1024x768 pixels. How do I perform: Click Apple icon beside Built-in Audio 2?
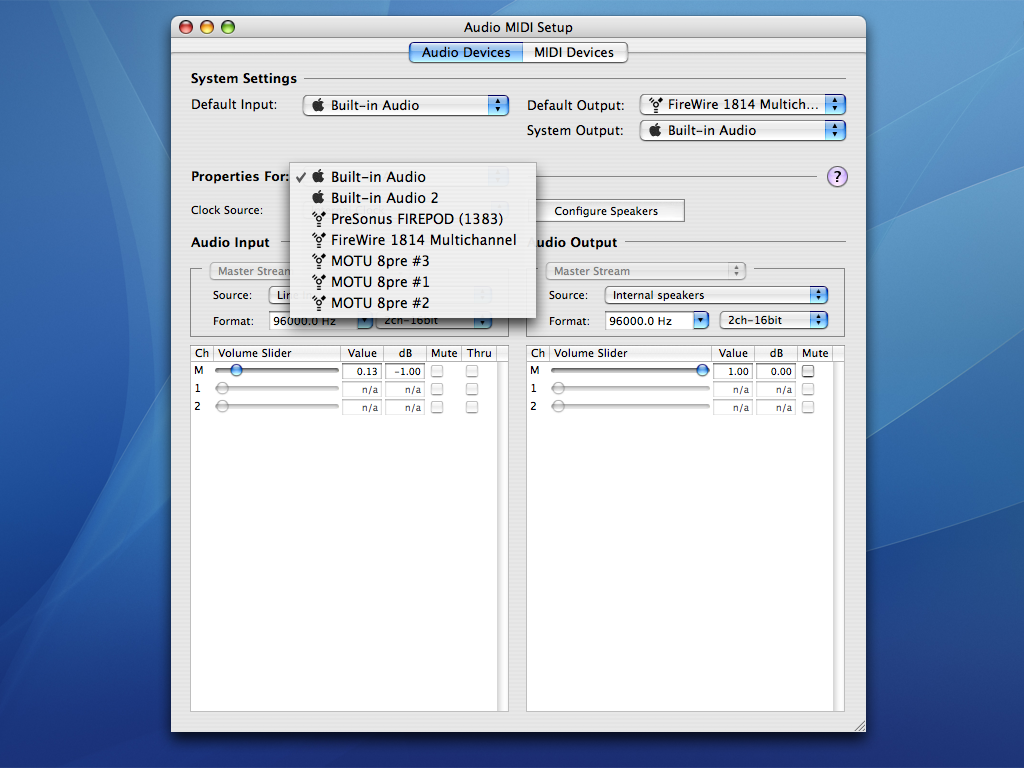point(318,197)
